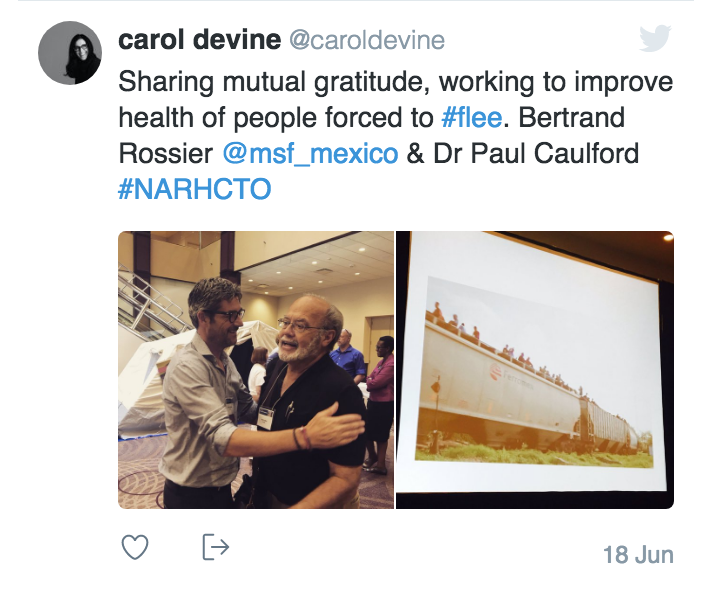Click the carol devine display name

point(200,40)
